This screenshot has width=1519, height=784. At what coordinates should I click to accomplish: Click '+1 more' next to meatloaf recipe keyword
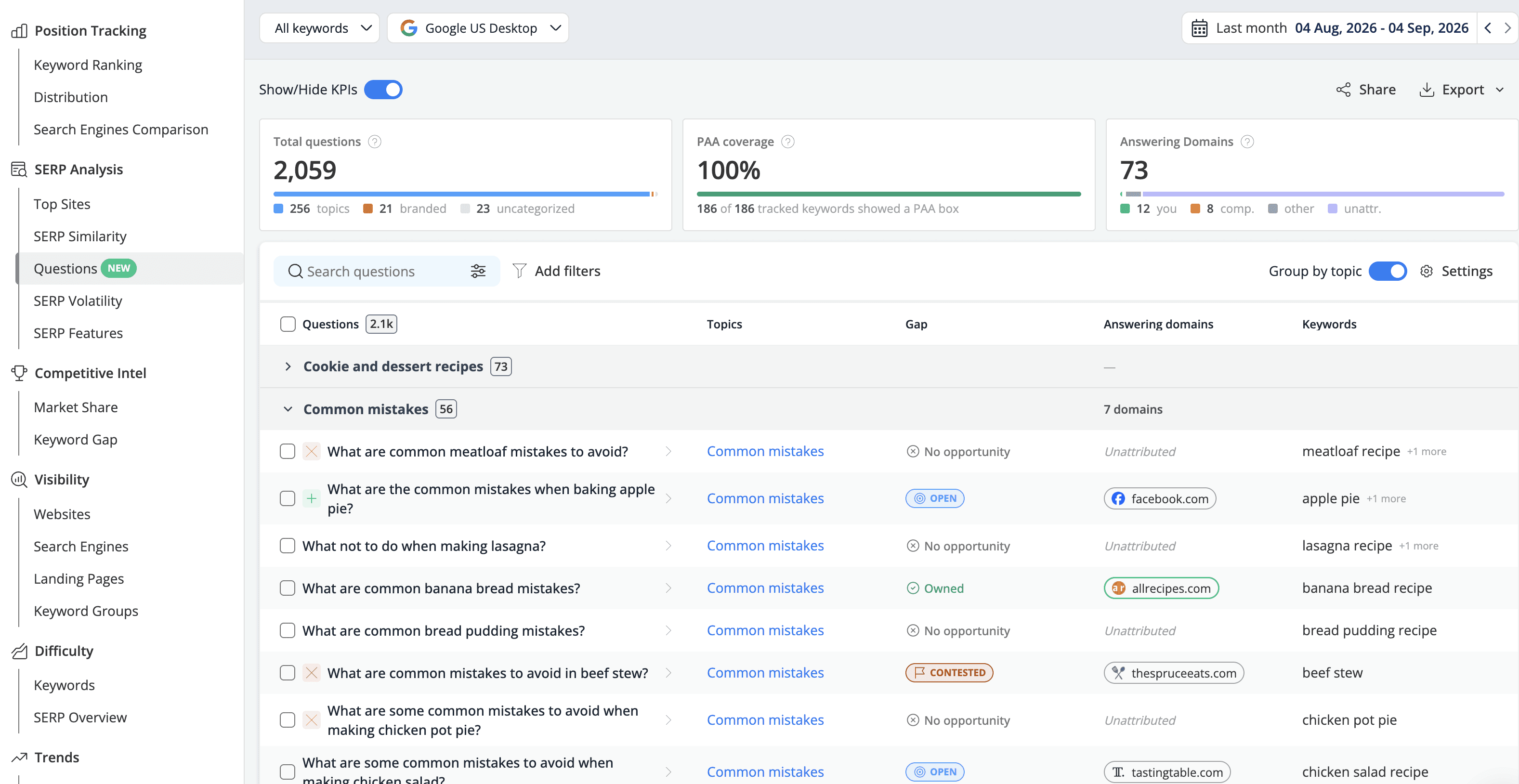(1427, 452)
